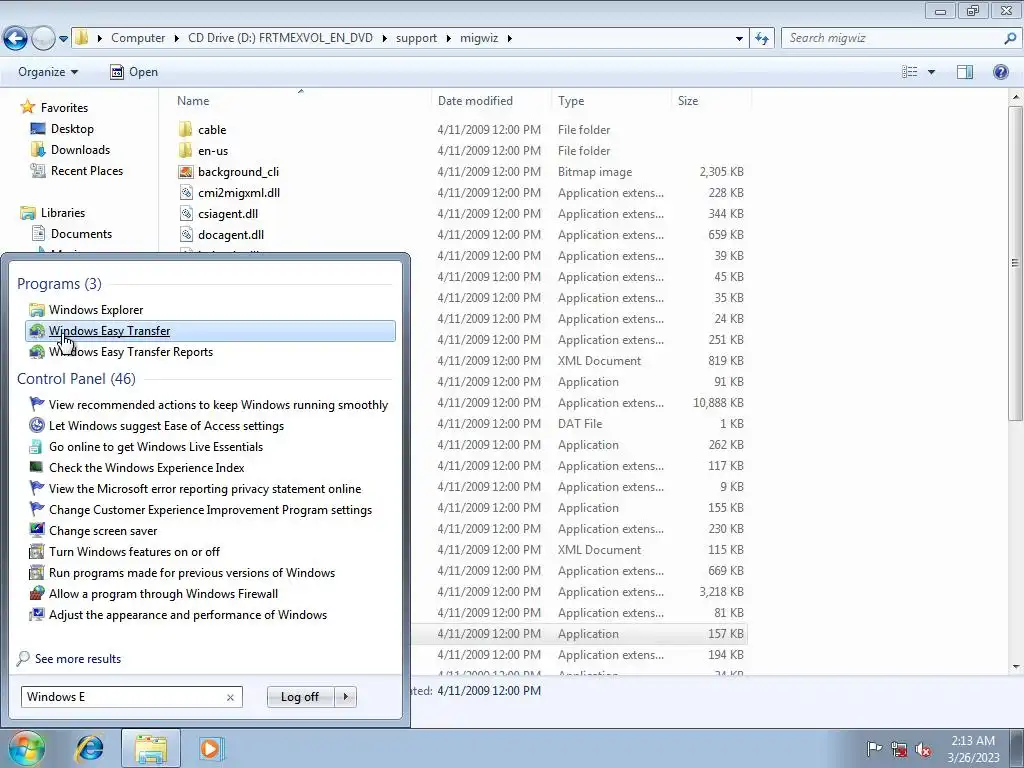Open the Organize menu
This screenshot has width=1024, height=768.
(48, 72)
